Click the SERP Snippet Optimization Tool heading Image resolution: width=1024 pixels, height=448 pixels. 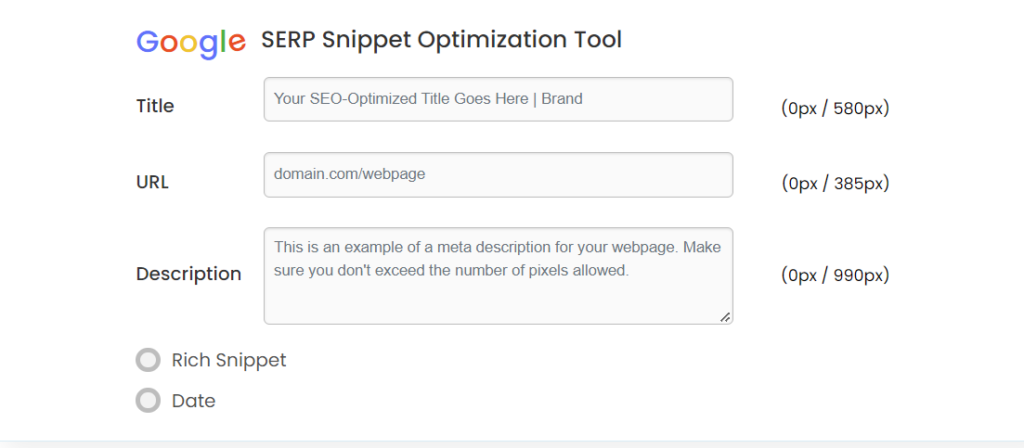[441, 40]
